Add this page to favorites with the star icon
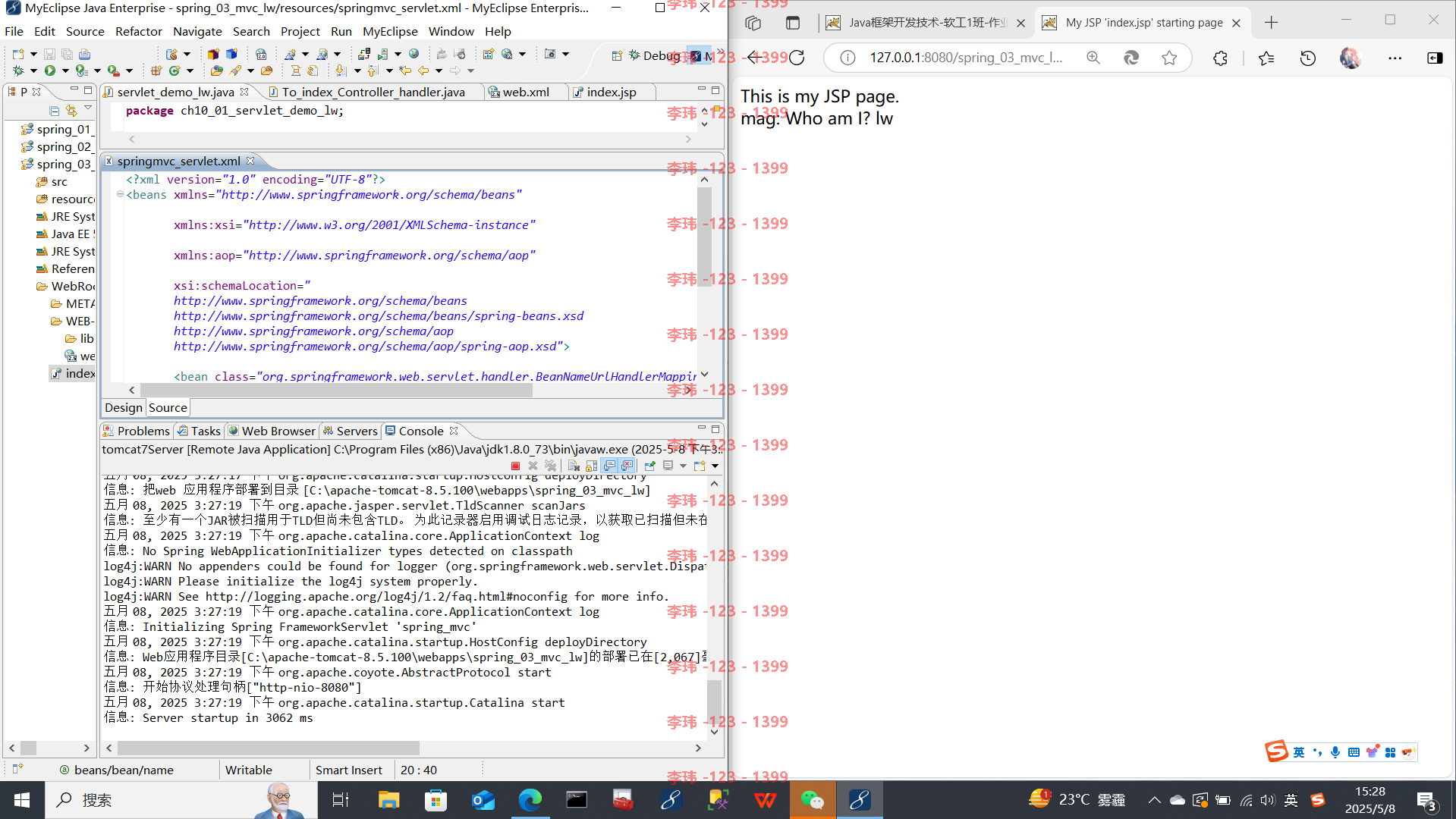The width and height of the screenshot is (1456, 819). (x=1169, y=58)
